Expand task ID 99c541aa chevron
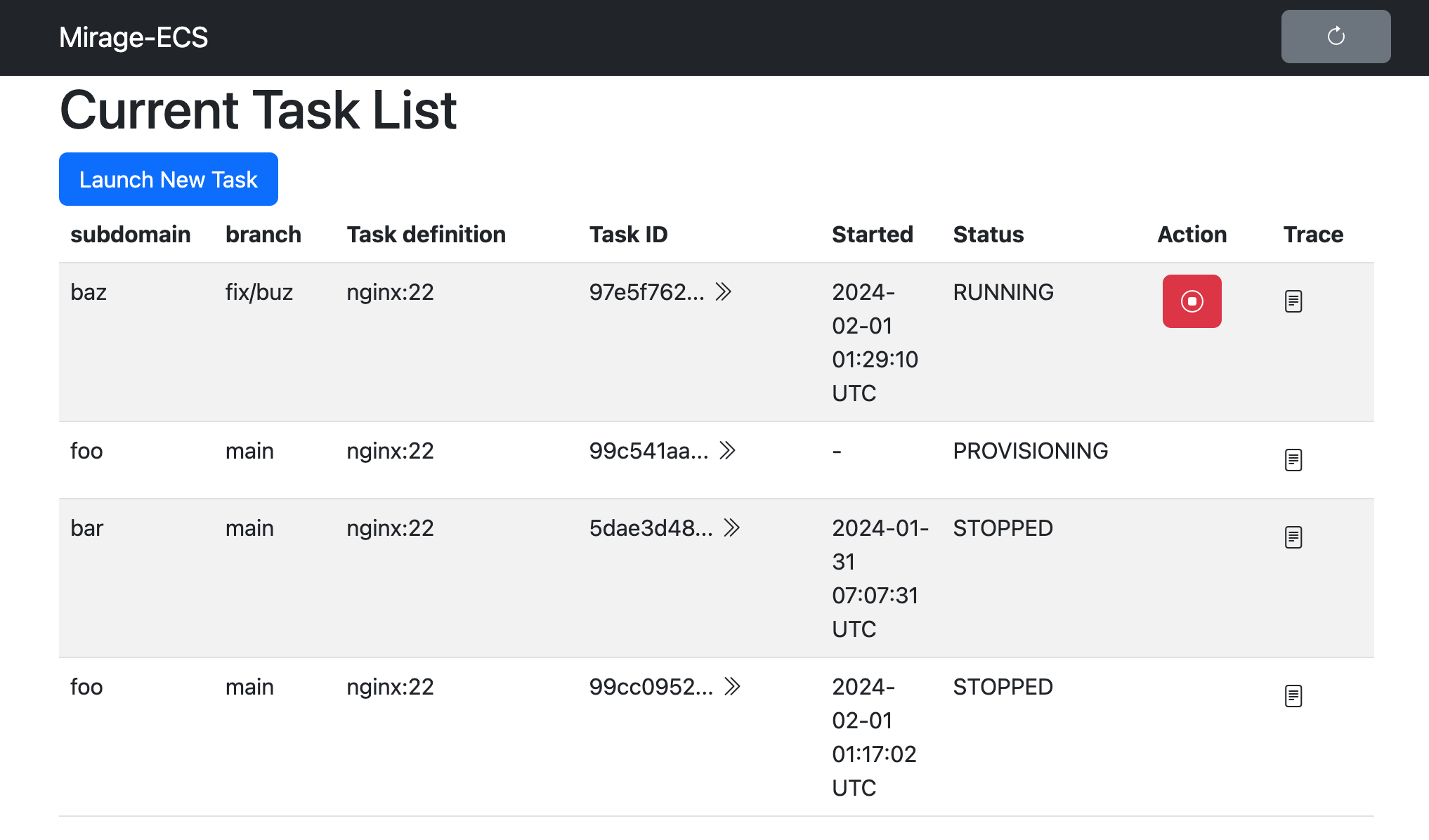 [x=728, y=450]
